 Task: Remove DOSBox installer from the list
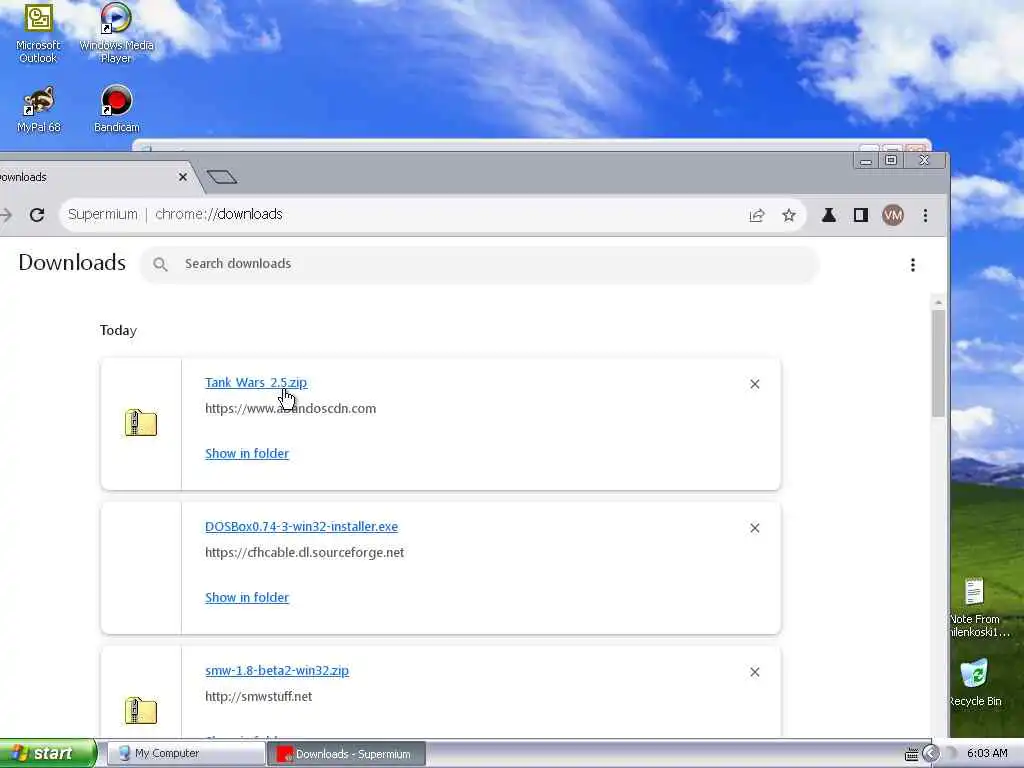click(x=755, y=528)
